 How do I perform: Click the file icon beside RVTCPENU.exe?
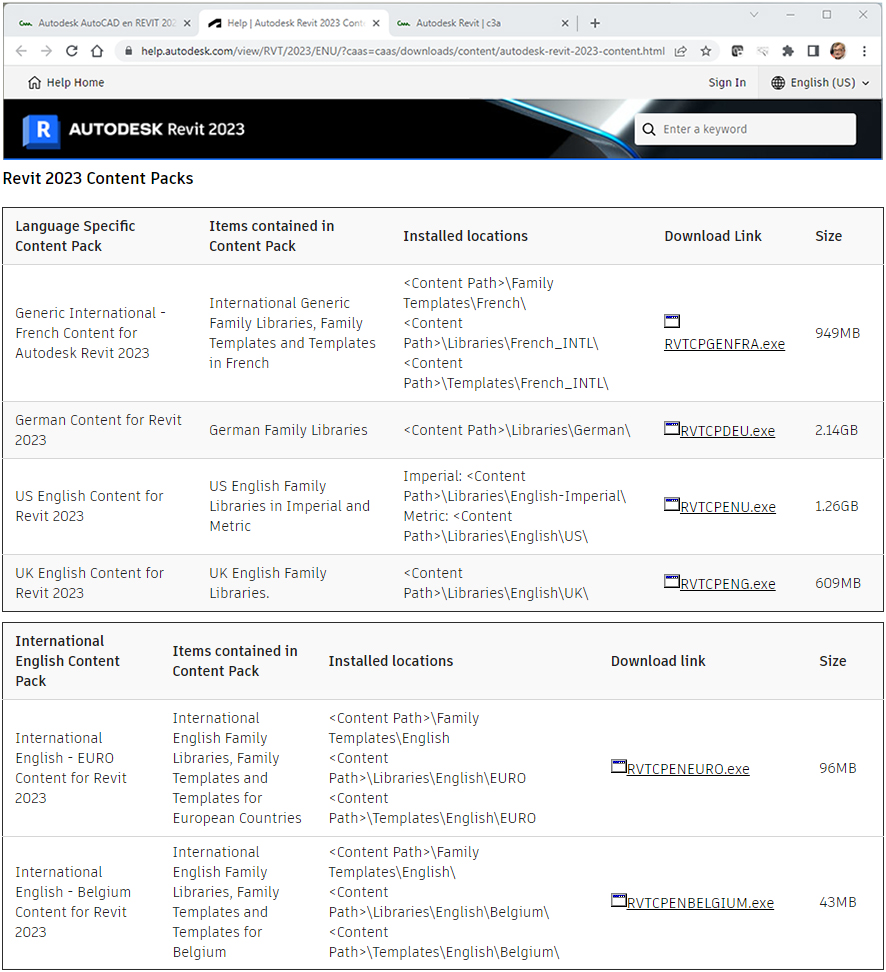[671, 505]
